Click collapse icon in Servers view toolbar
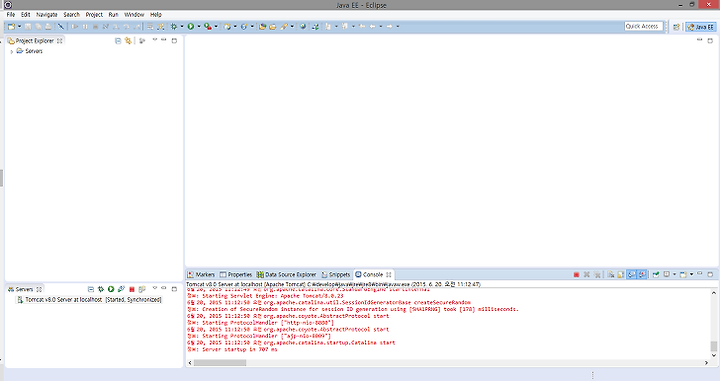This screenshot has width=720, height=381. coord(90,289)
